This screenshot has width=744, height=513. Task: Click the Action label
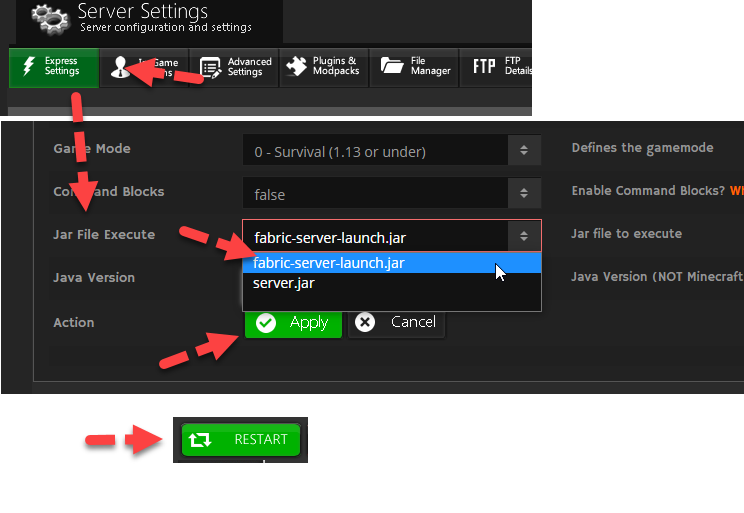[74, 323]
